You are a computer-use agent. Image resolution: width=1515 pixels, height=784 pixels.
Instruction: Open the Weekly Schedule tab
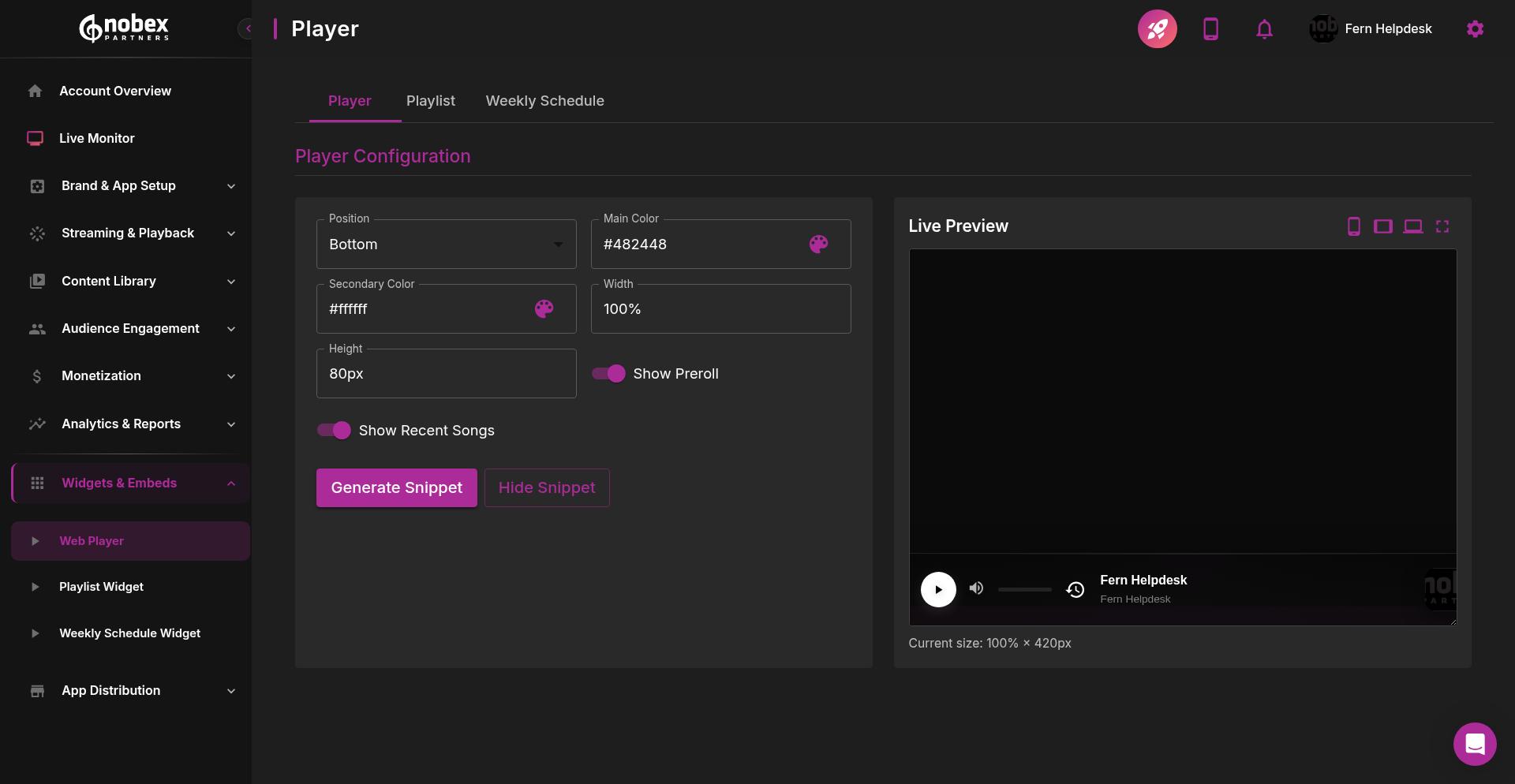click(x=544, y=101)
